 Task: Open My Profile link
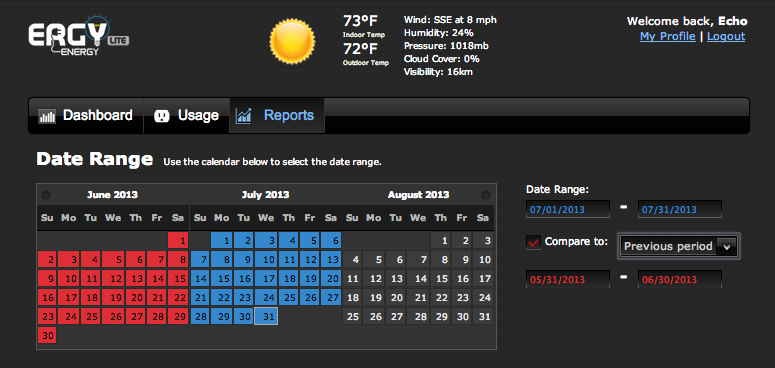[x=667, y=36]
